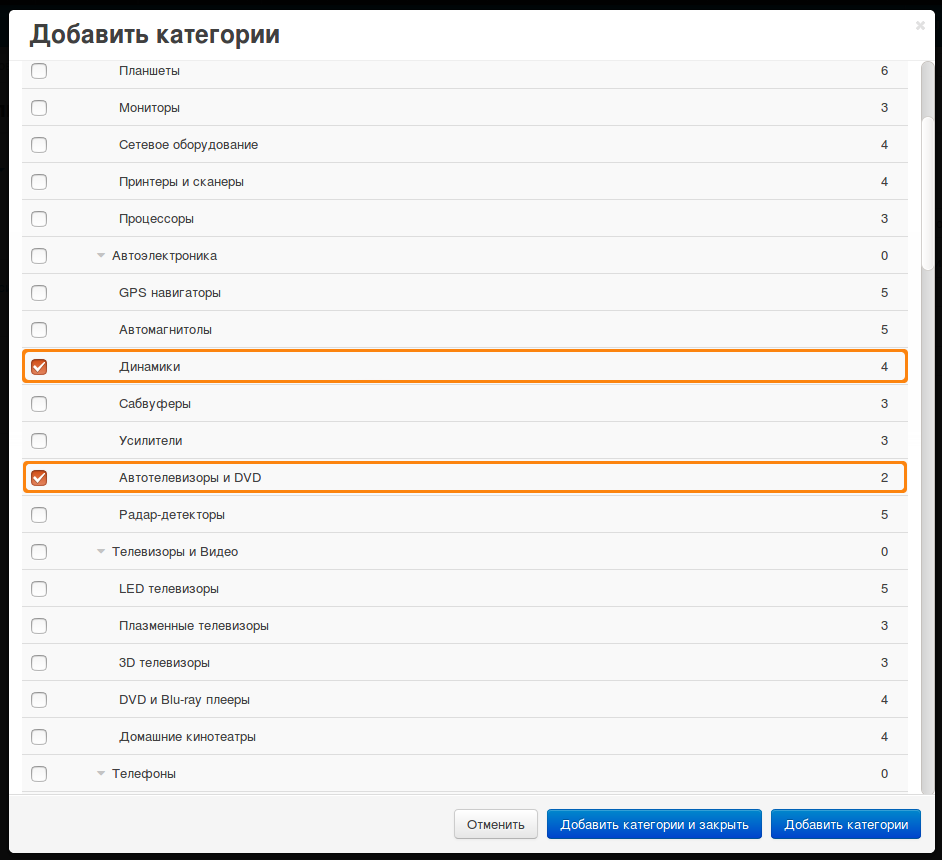942x860 pixels.
Task: Click Добавить категории и закрыть button
Action: (x=654, y=825)
